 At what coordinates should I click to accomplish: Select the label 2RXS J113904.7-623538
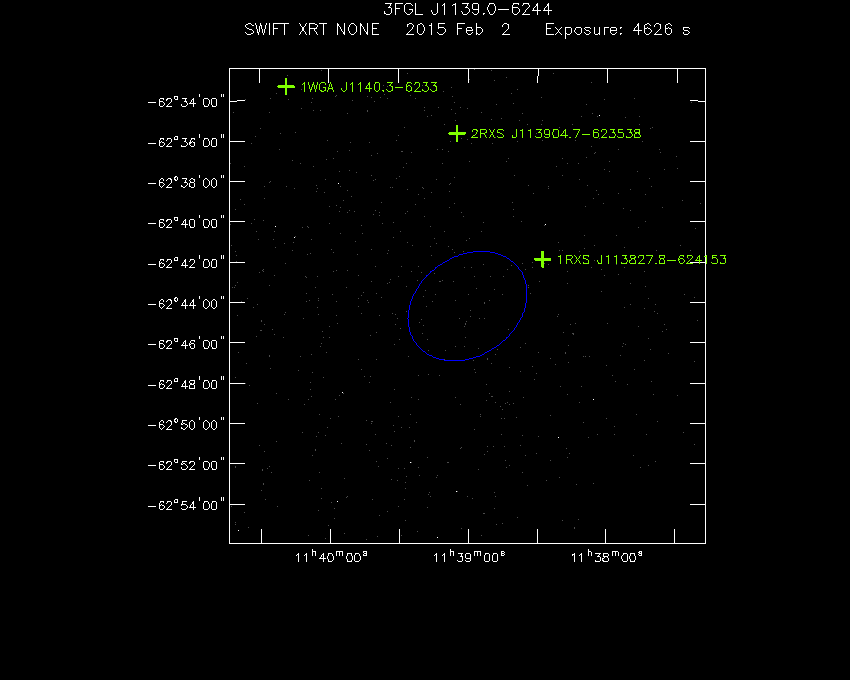(x=556, y=134)
